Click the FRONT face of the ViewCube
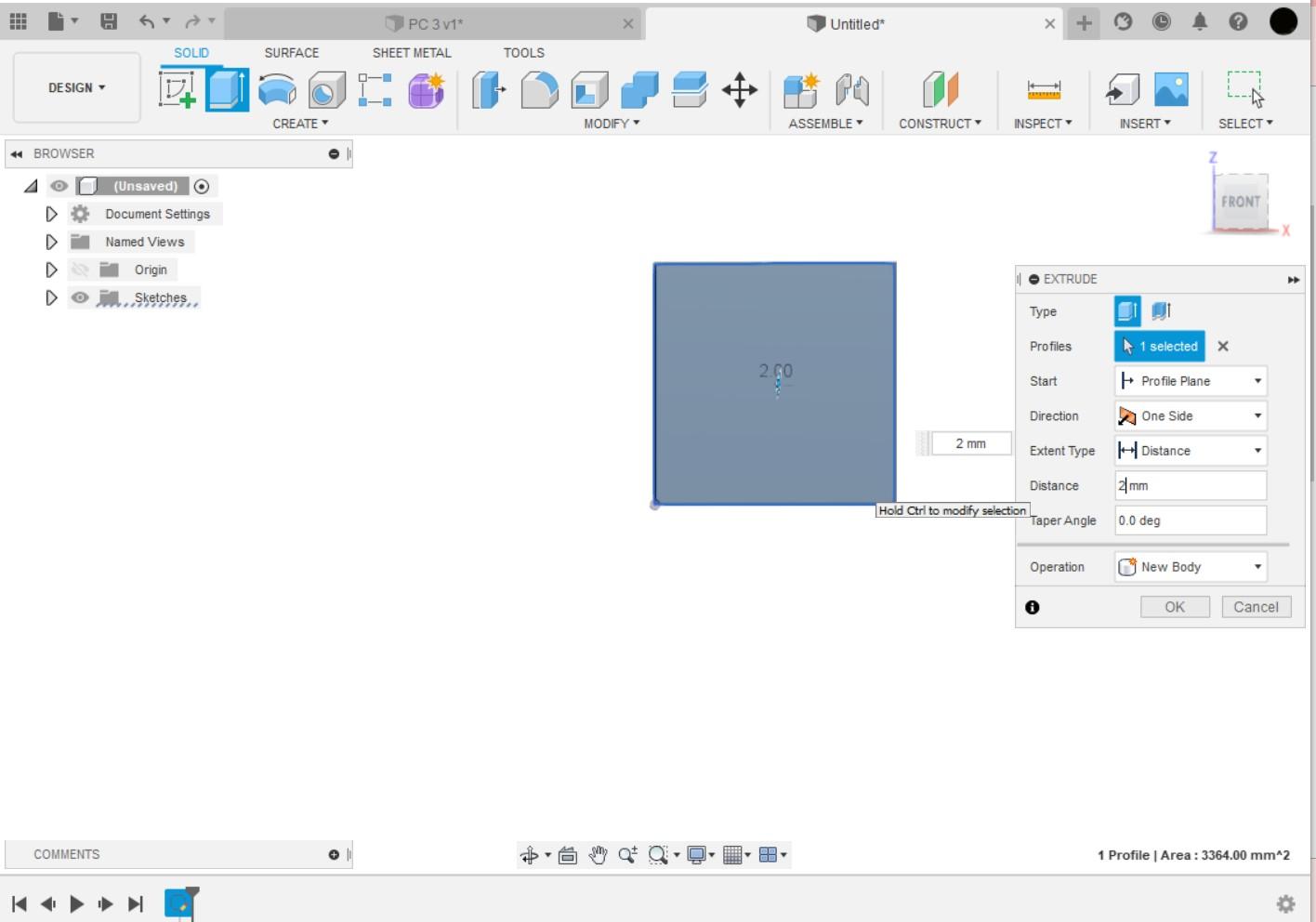Screen dimensions: 1316x922 coord(1241,201)
